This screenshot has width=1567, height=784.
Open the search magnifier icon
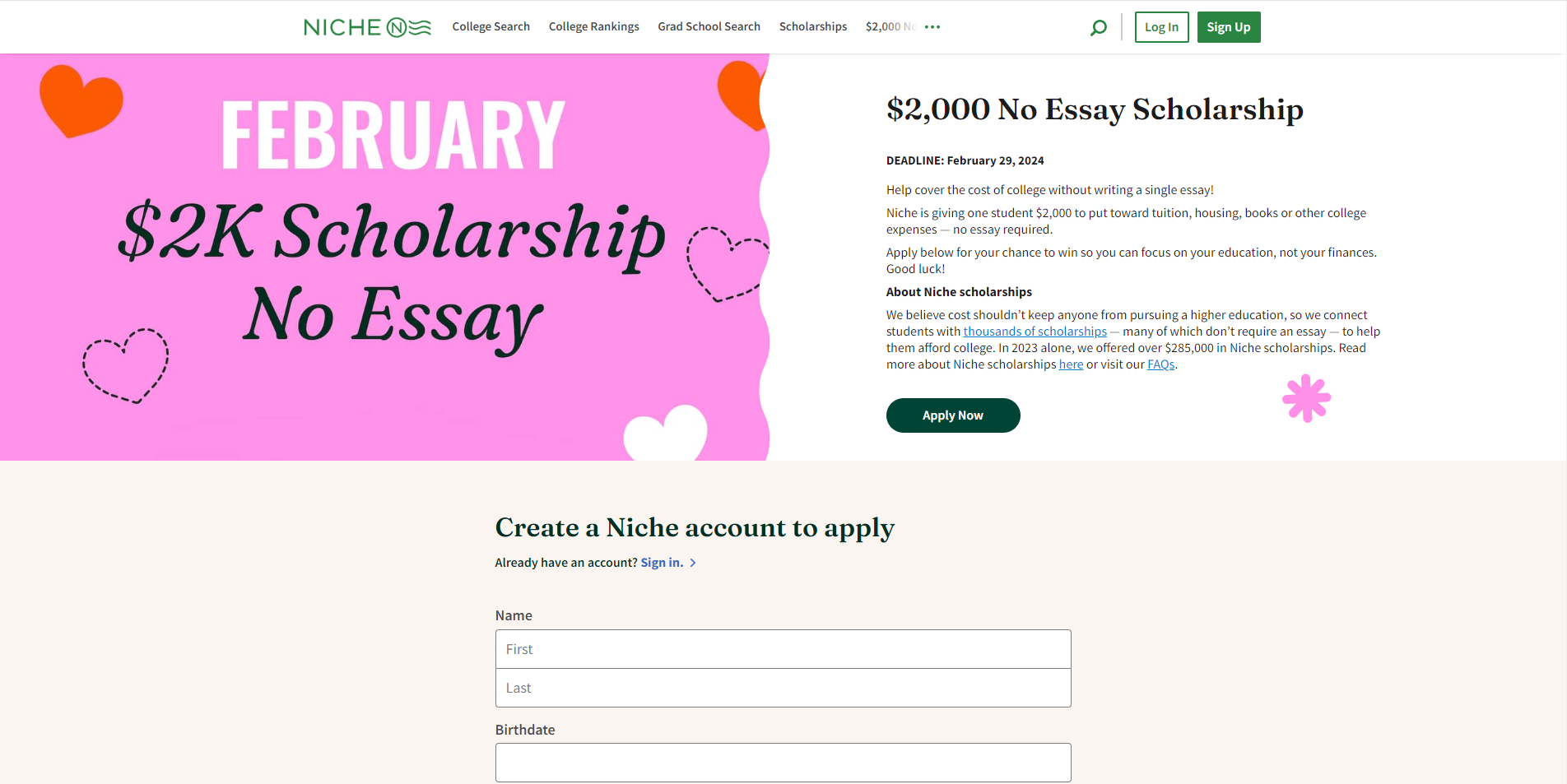[1098, 28]
